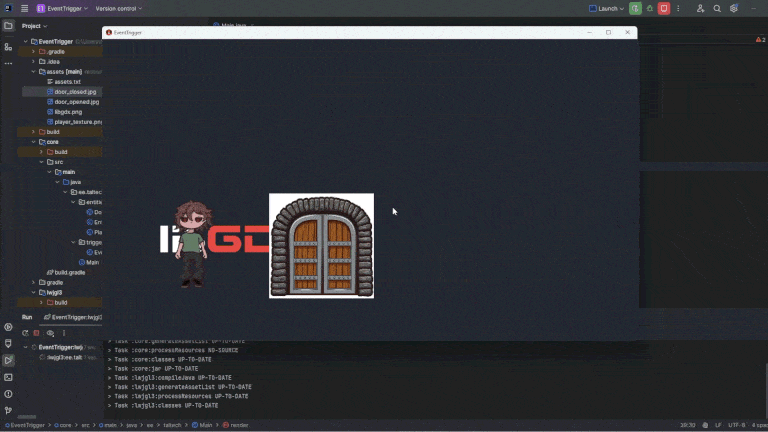Image resolution: width=768 pixels, height=432 pixels.
Task: Rerun the task in Run panel toolbar
Action: [25, 332]
